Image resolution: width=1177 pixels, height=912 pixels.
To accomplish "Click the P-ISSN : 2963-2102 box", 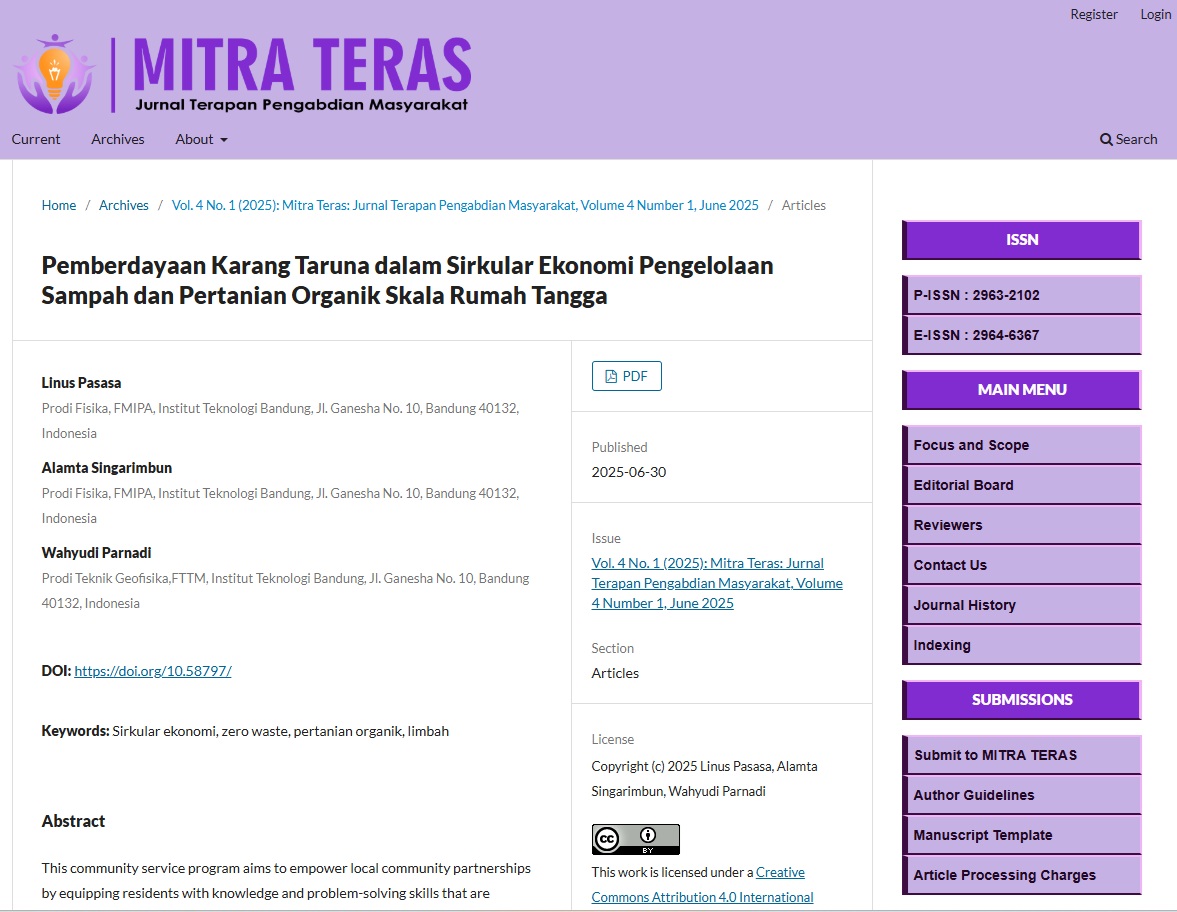I will 1022,295.
